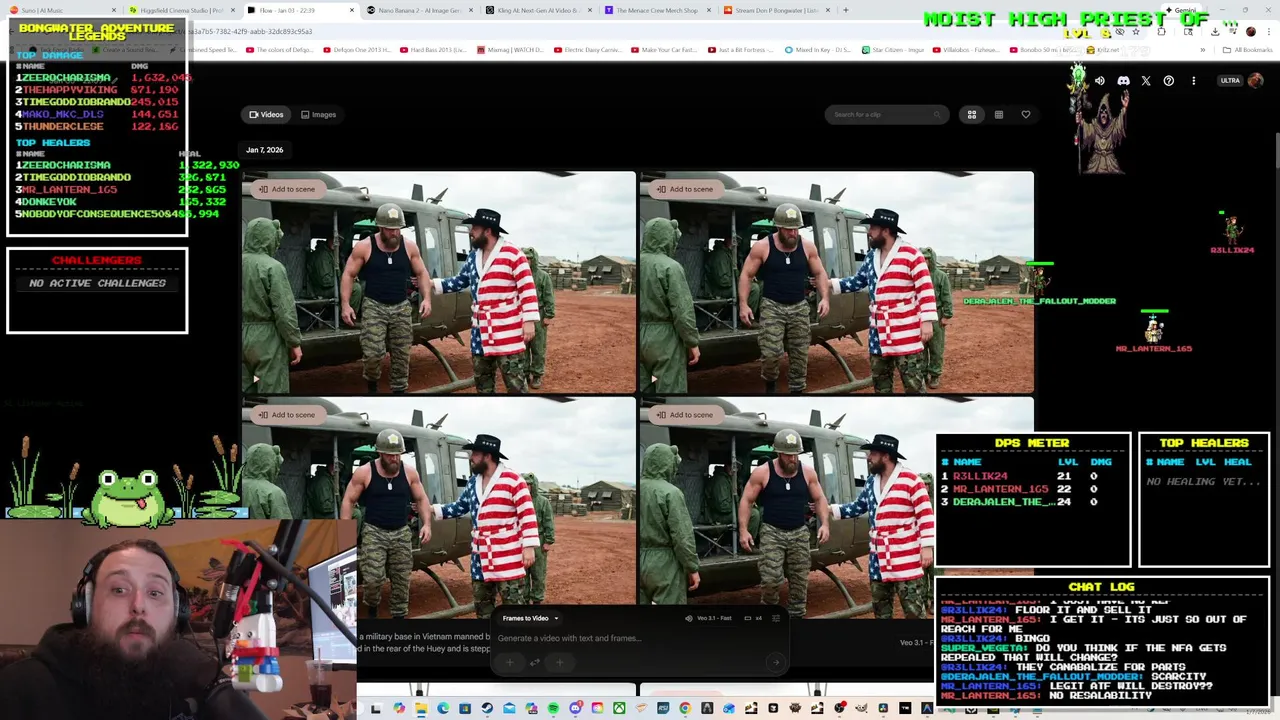Image resolution: width=1280 pixels, height=720 pixels.
Task: Bookmark this page with the star icon
Action: click(1136, 32)
